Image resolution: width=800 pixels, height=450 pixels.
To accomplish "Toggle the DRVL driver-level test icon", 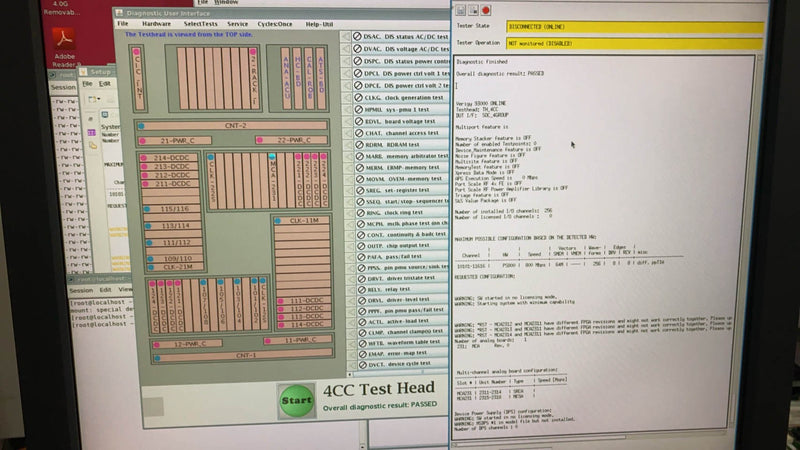I will (362, 299).
